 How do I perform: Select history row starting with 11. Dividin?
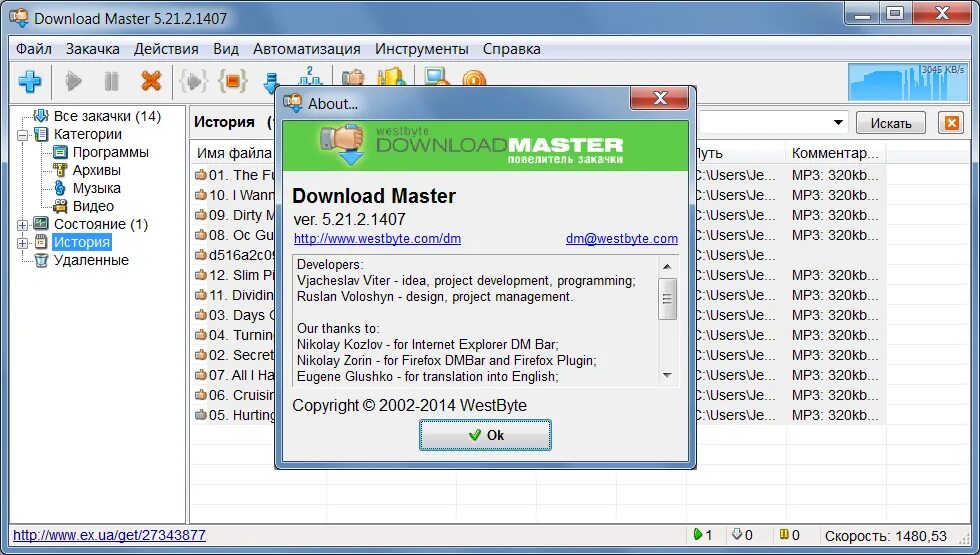(234, 295)
